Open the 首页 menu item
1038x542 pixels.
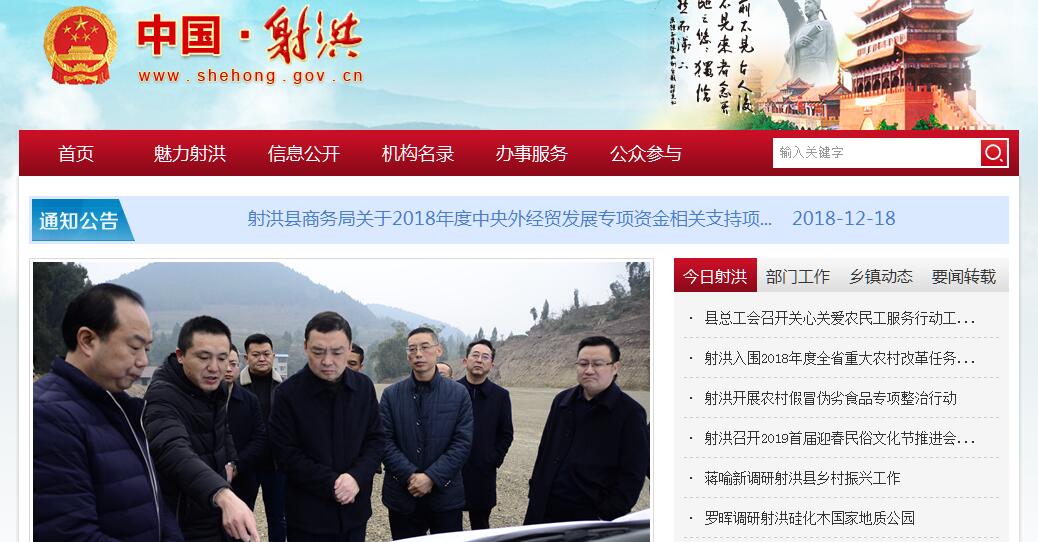(76, 154)
